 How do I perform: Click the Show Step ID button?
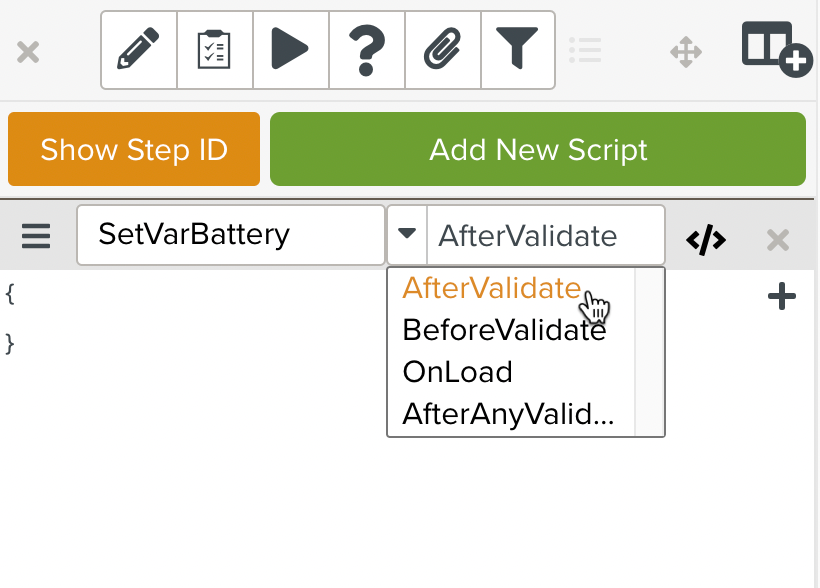coord(134,150)
